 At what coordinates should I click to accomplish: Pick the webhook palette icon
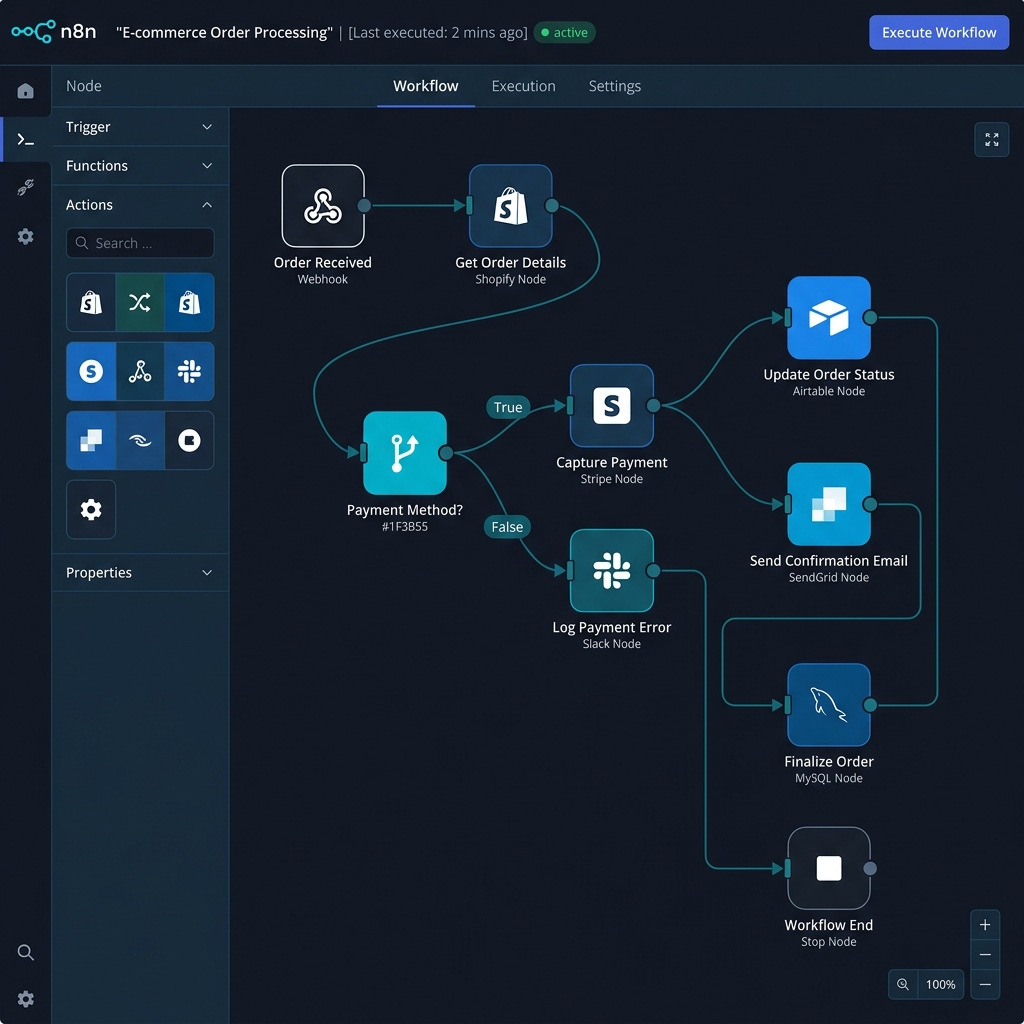pyautogui.click(x=140, y=371)
